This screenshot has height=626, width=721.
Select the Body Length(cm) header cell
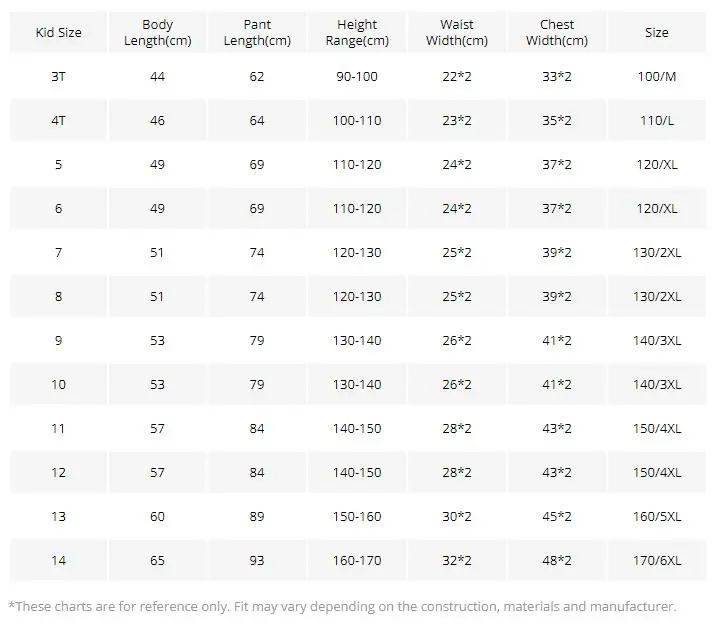tap(157, 33)
